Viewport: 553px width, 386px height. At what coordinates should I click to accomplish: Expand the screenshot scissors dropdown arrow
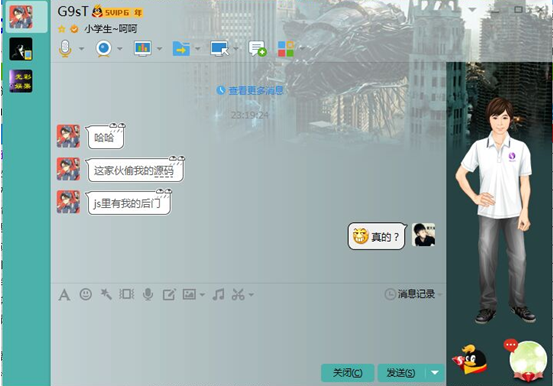coord(251,294)
